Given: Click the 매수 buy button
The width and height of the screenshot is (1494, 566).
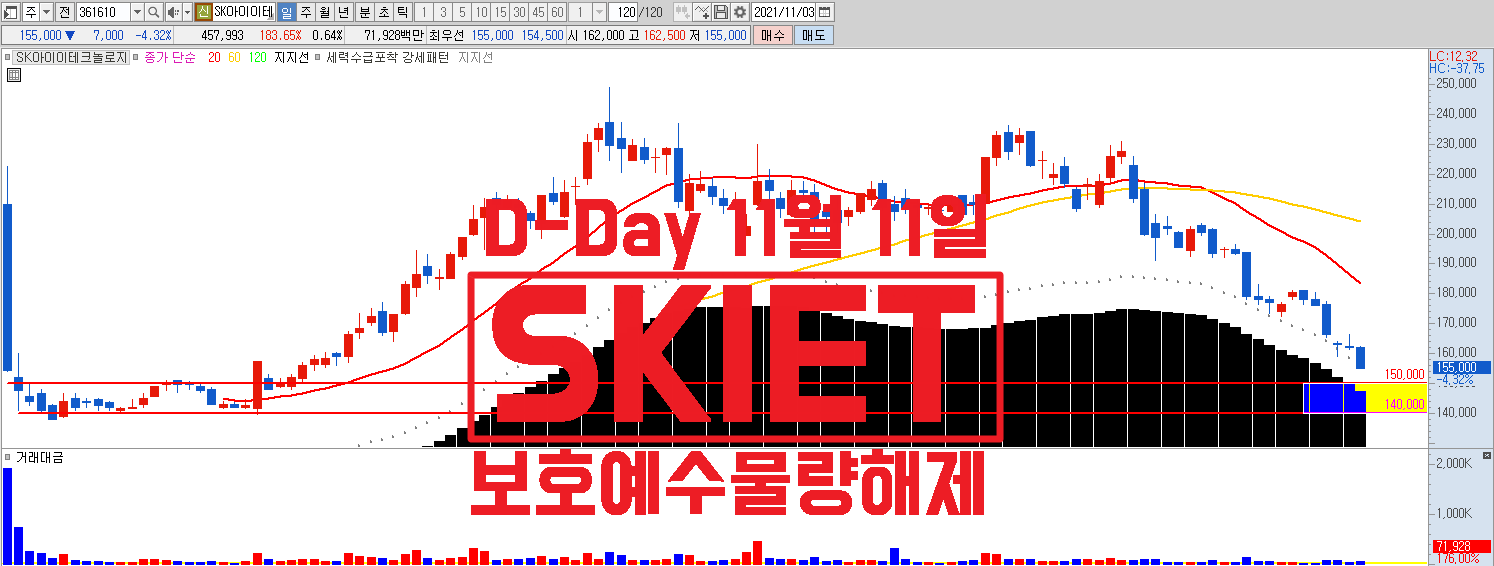Looking at the screenshot, I should pos(772,35).
